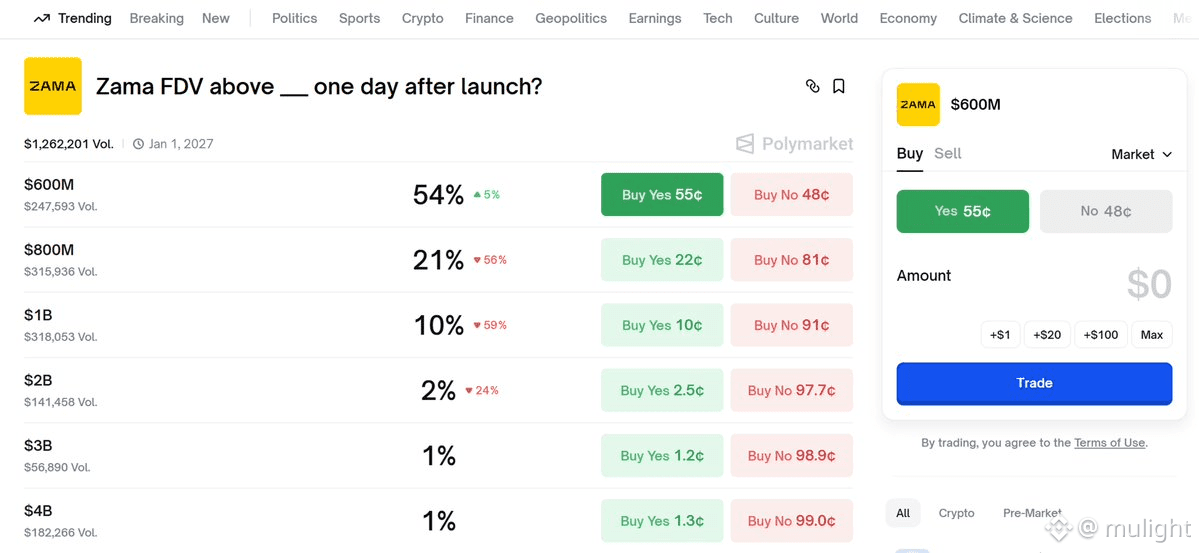This screenshot has width=1199, height=553.
Task: Click the clock icon beside Jan 1, 2027
Action: 138,144
